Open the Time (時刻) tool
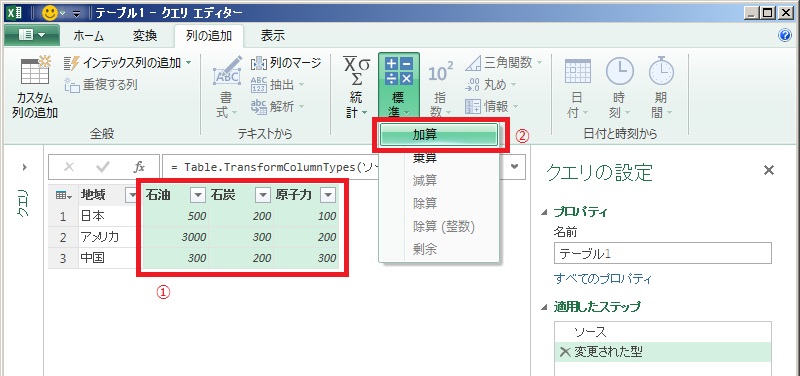Screen dimensions: 800x376 tap(619, 87)
